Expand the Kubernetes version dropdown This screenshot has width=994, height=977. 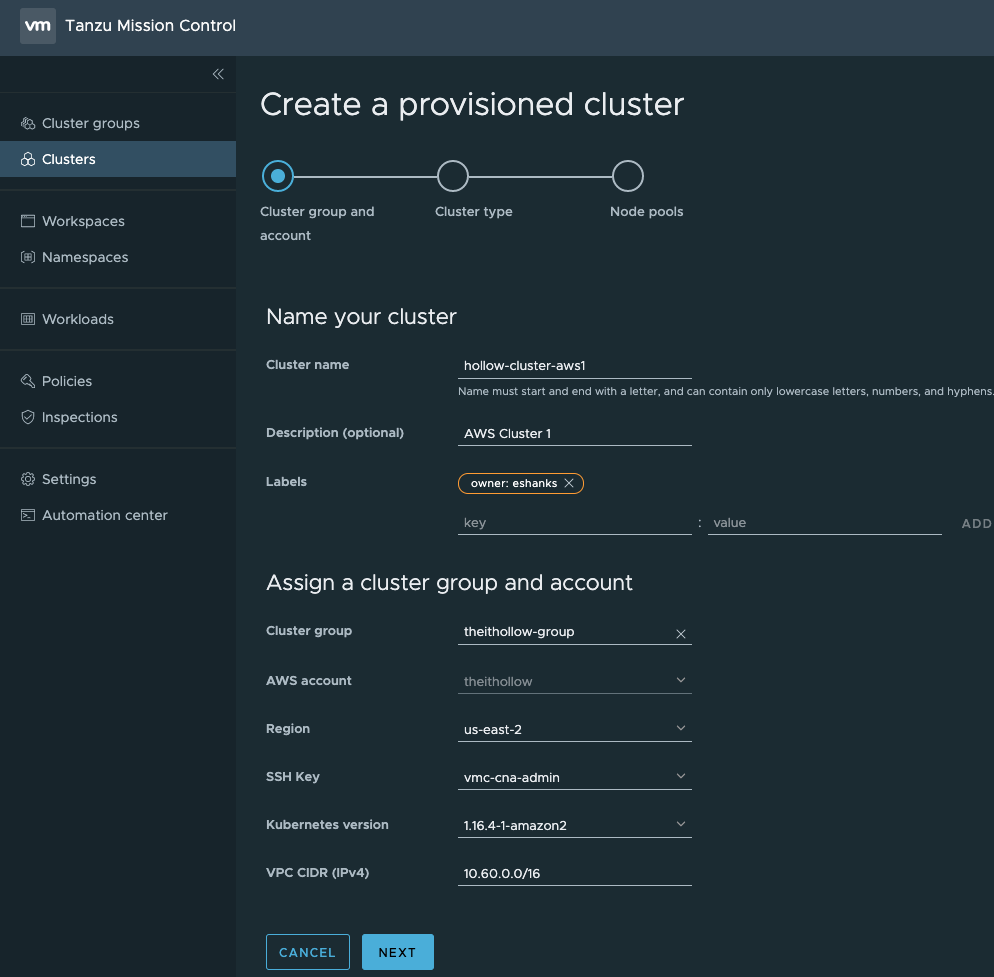(680, 825)
